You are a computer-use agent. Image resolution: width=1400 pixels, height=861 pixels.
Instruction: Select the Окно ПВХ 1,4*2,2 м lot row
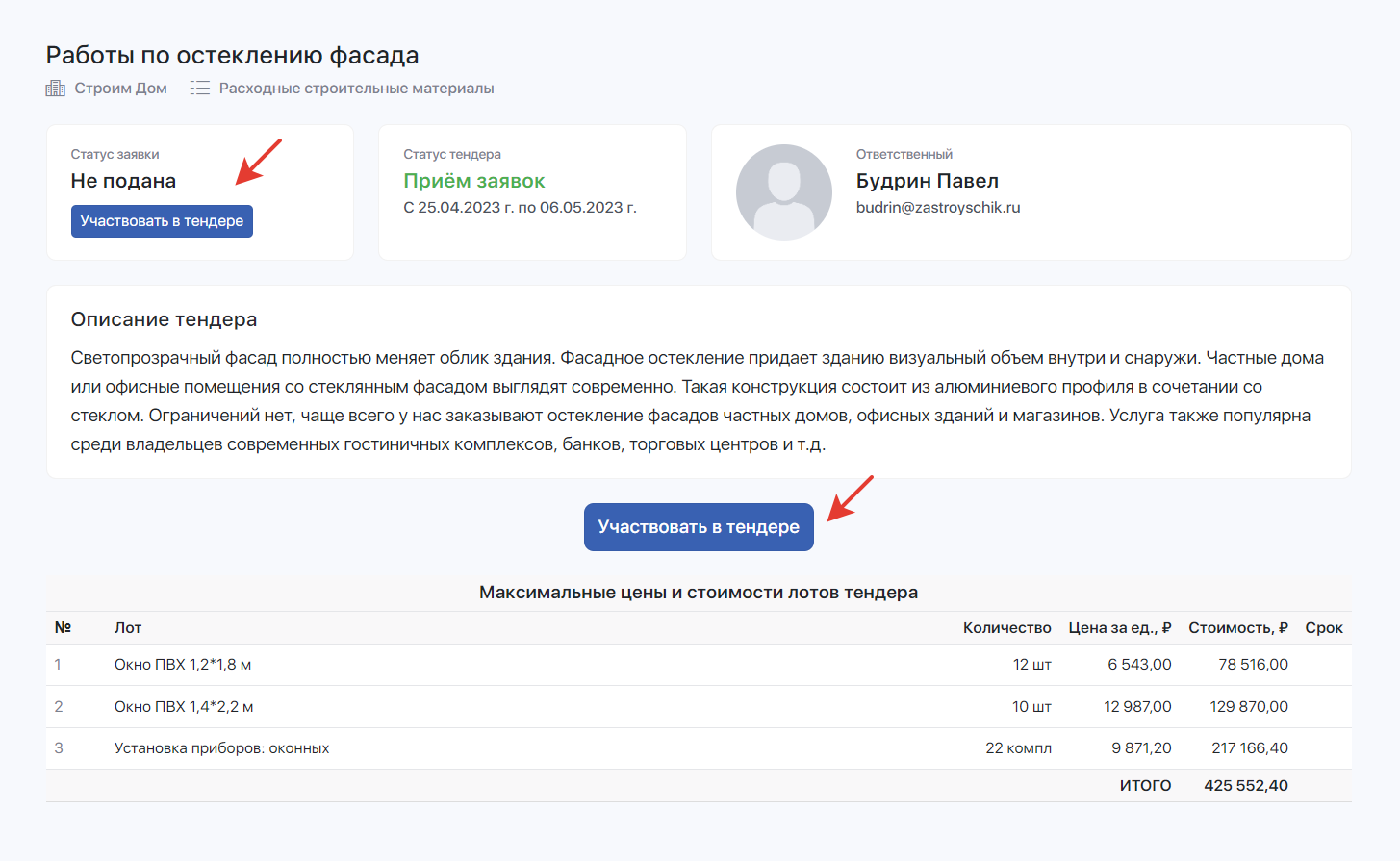(184, 707)
